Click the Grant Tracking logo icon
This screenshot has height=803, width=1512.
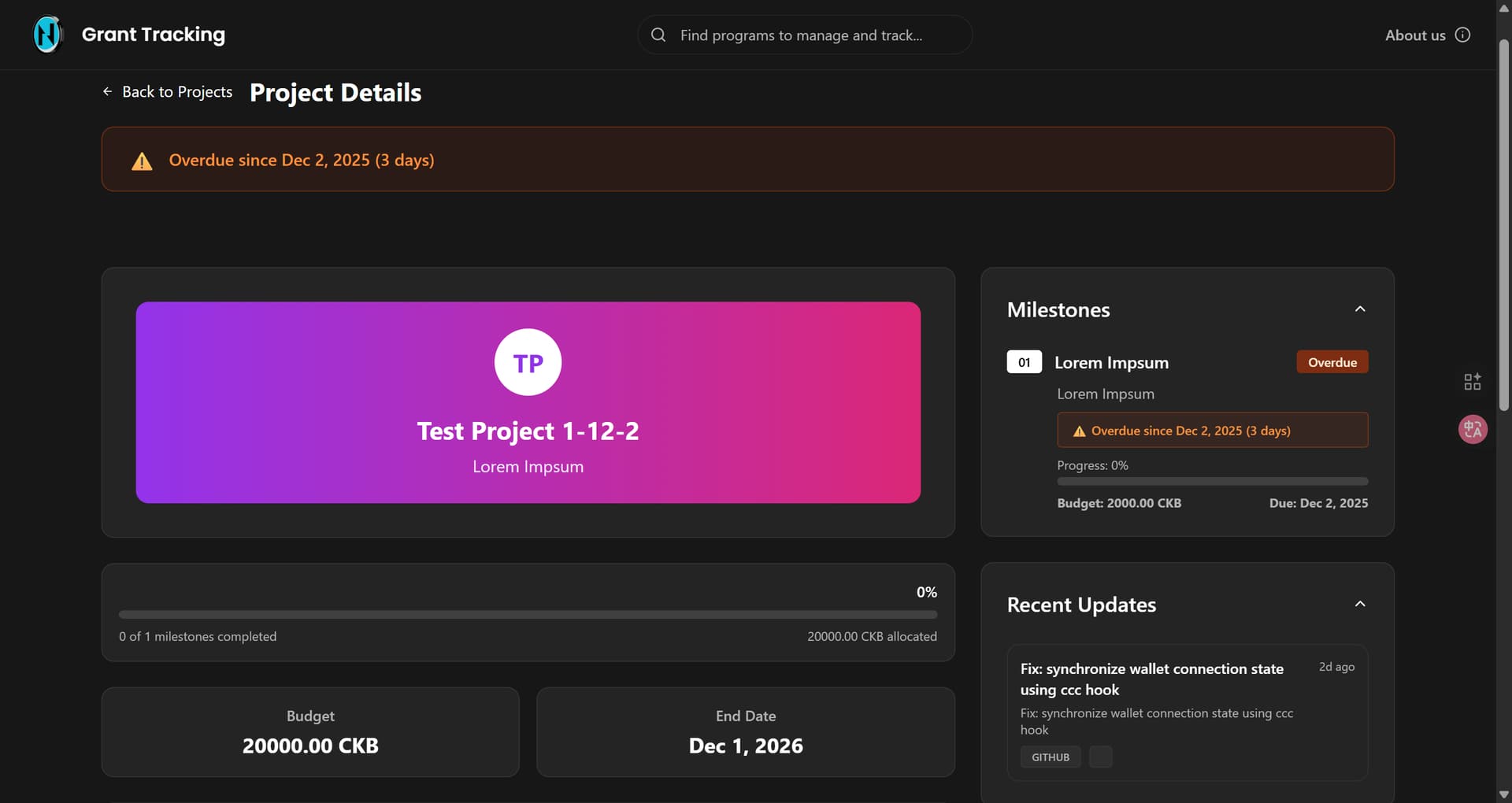[47, 35]
